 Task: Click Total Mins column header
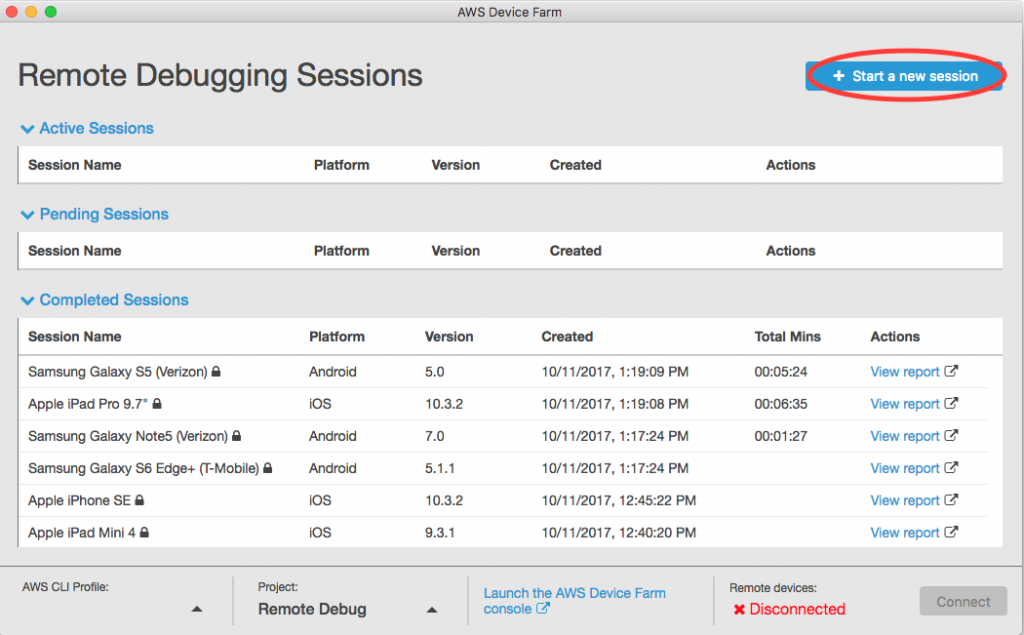[788, 336]
